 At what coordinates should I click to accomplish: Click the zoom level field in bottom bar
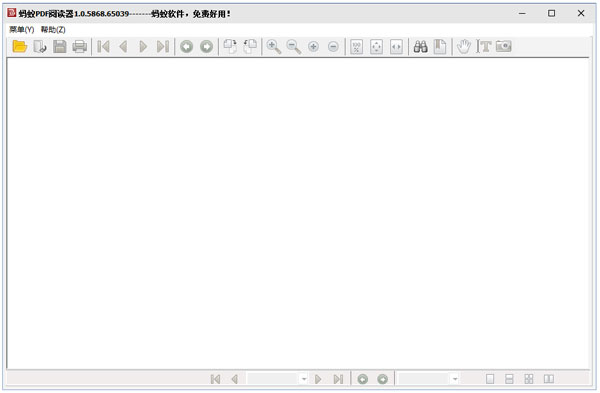tap(424, 379)
